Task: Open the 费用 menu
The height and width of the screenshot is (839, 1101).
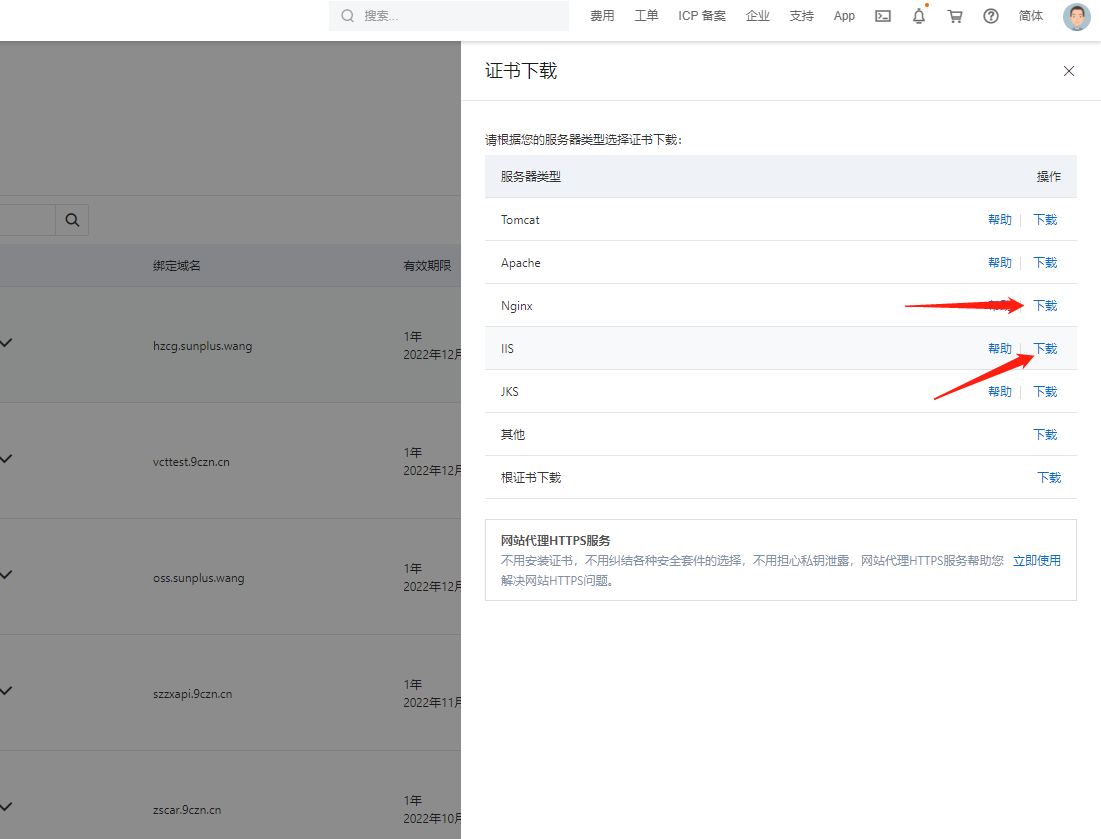Action: click(x=602, y=15)
